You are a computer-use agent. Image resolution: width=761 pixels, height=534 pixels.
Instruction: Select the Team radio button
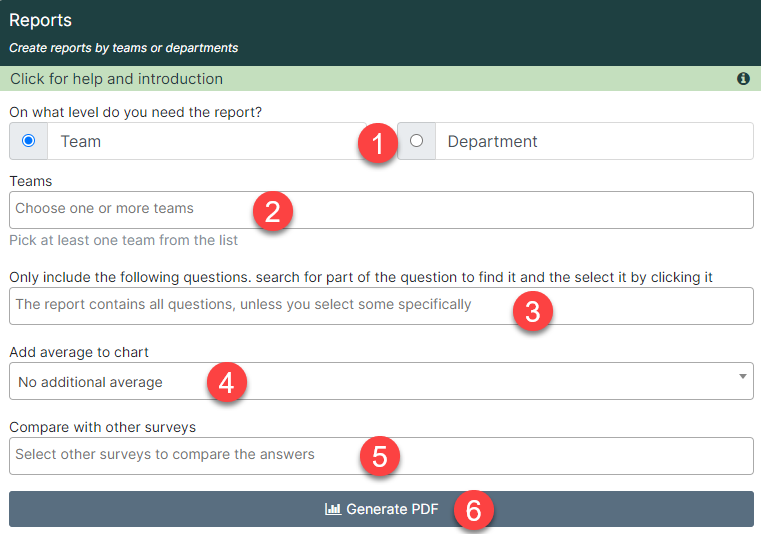click(x=29, y=141)
